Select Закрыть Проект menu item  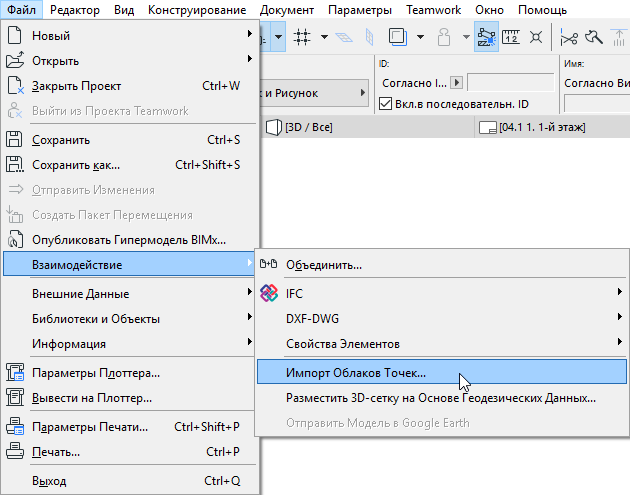click(x=129, y=86)
